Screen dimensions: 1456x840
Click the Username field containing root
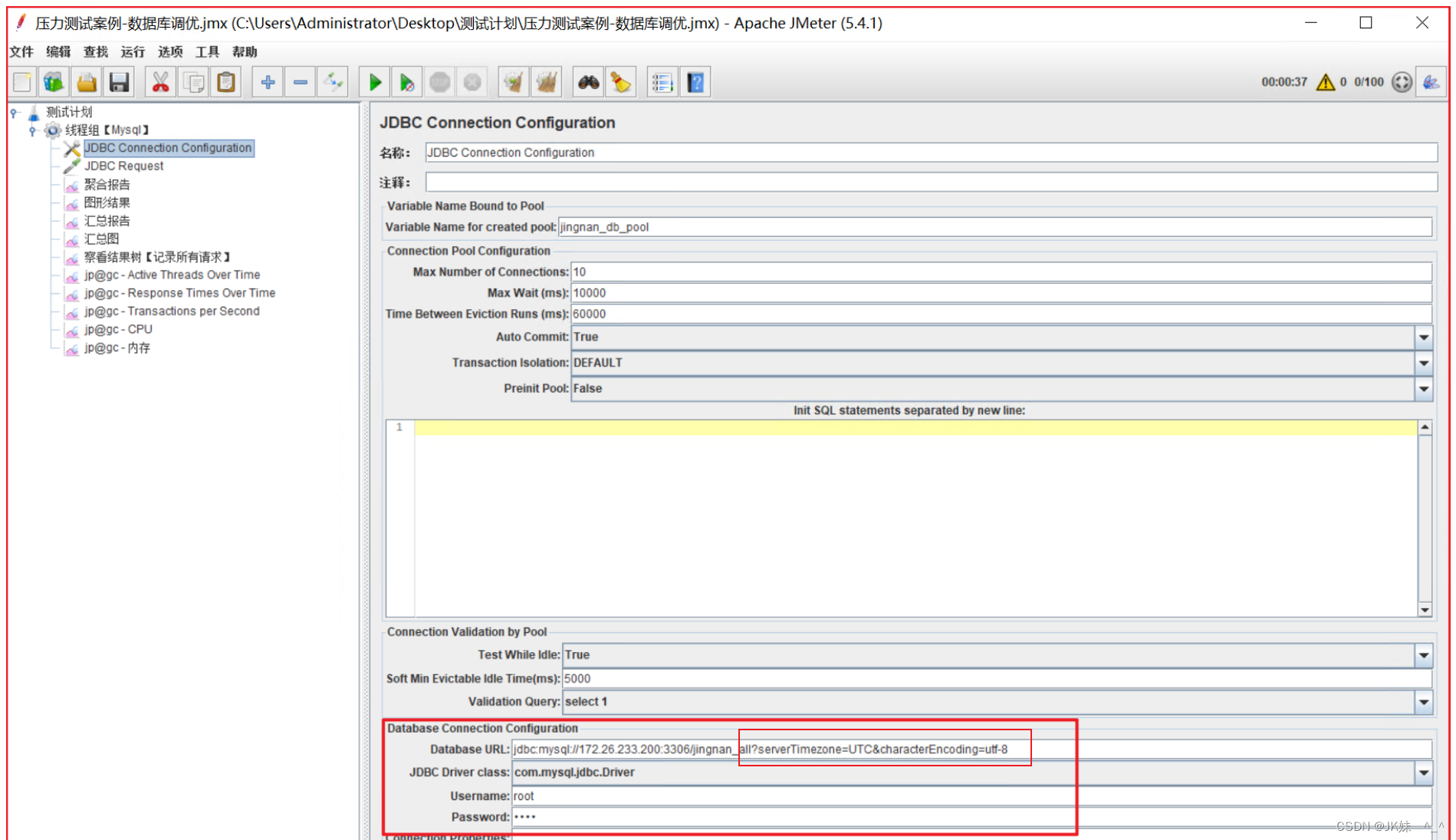(971, 796)
